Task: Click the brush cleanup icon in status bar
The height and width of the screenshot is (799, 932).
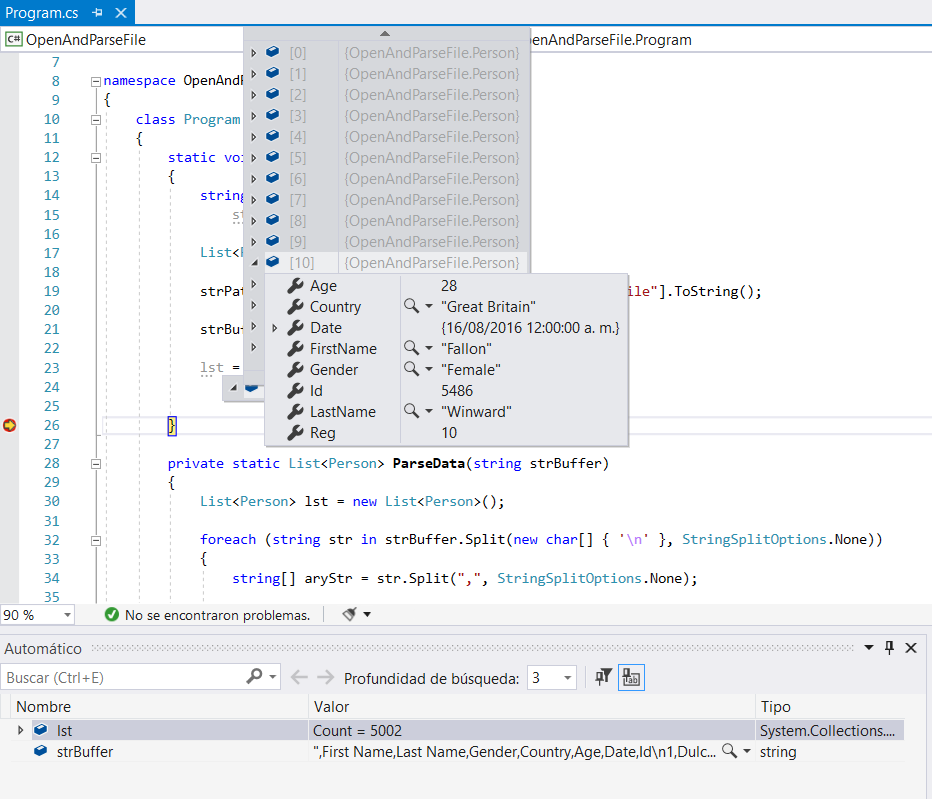Action: [x=350, y=614]
